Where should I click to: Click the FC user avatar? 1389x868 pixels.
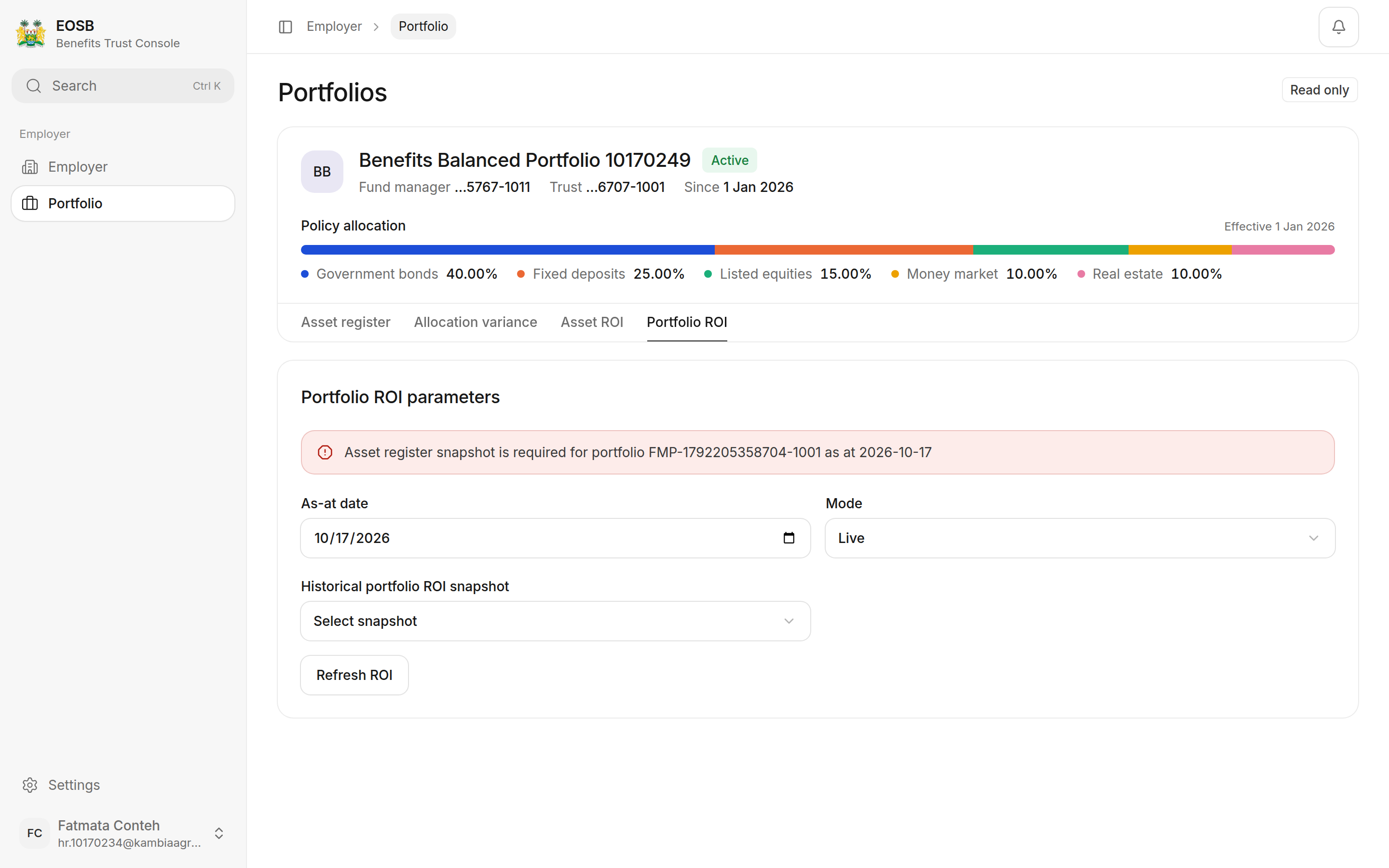pyautogui.click(x=34, y=833)
